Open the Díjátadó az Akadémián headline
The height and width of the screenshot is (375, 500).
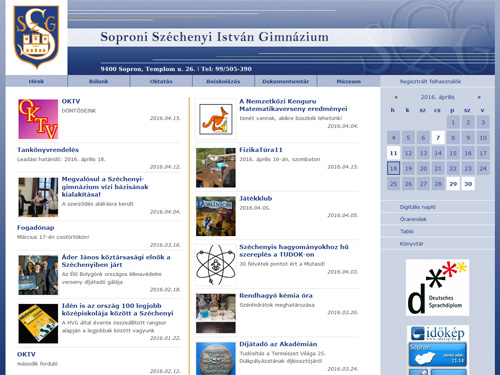[278, 344]
